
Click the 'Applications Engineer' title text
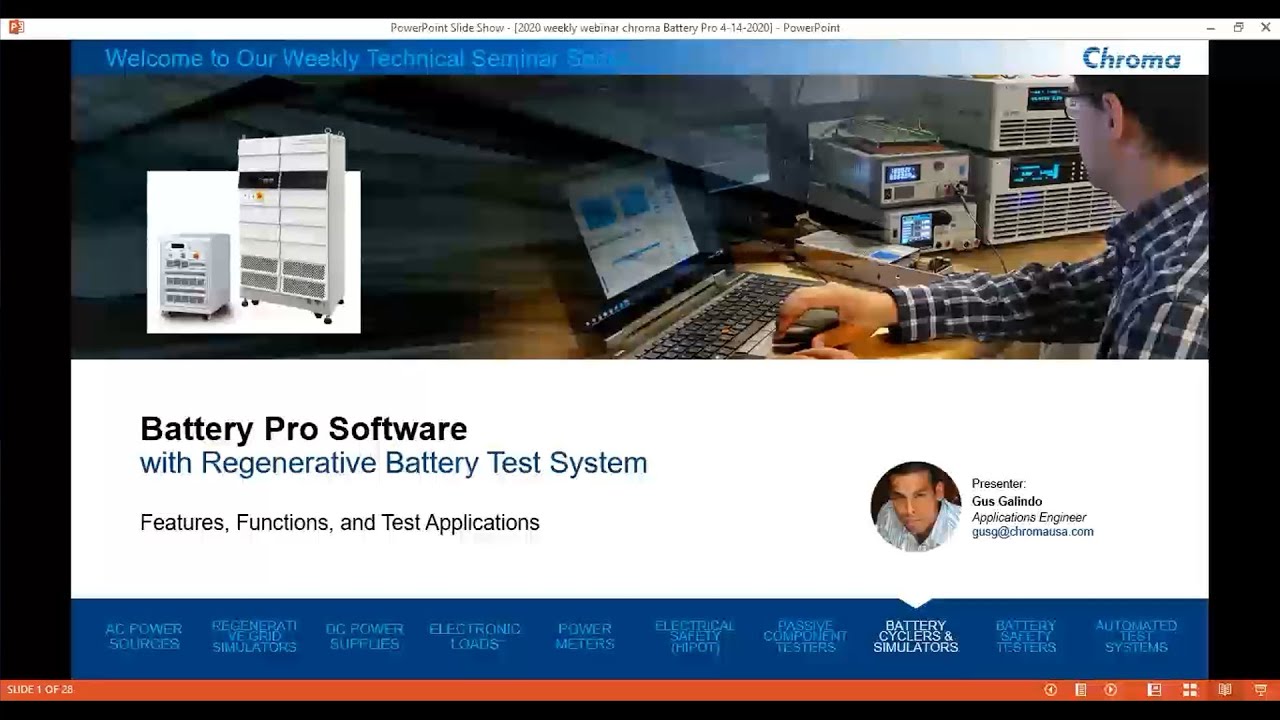pyautogui.click(x=1029, y=517)
